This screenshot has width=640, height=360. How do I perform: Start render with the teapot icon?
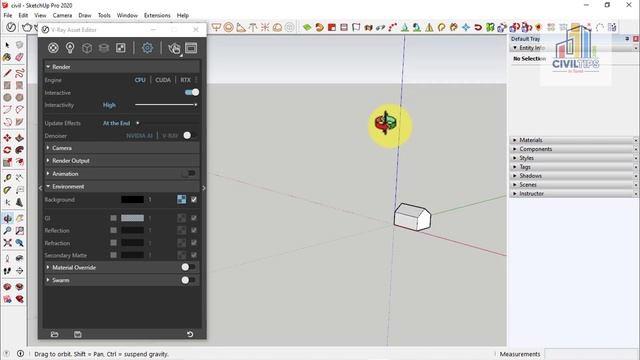click(x=174, y=49)
